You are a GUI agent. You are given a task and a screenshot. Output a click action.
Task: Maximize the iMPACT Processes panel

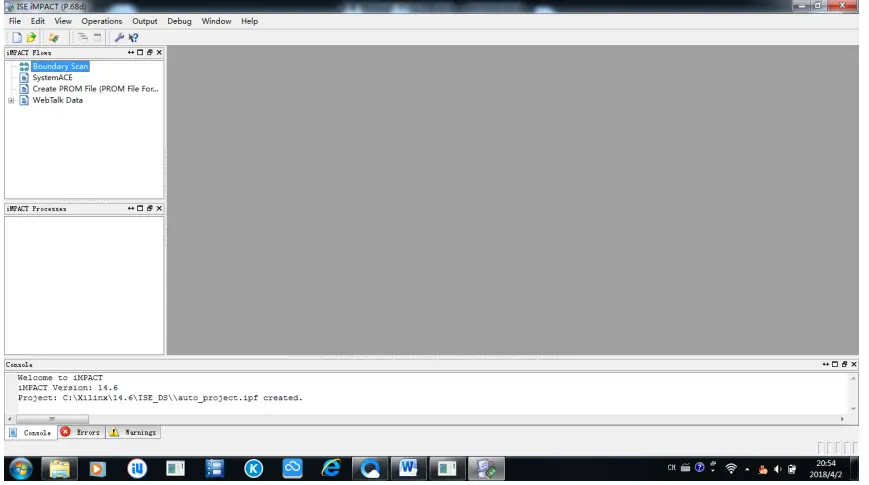point(140,208)
